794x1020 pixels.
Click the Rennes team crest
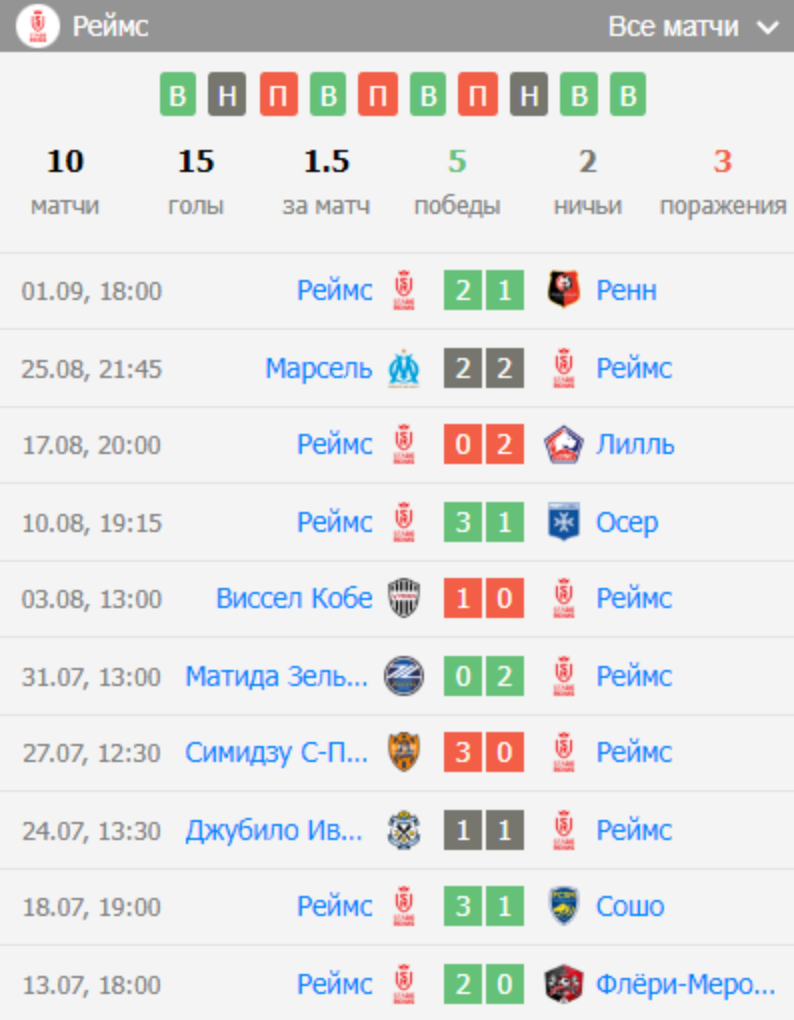[x=564, y=290]
